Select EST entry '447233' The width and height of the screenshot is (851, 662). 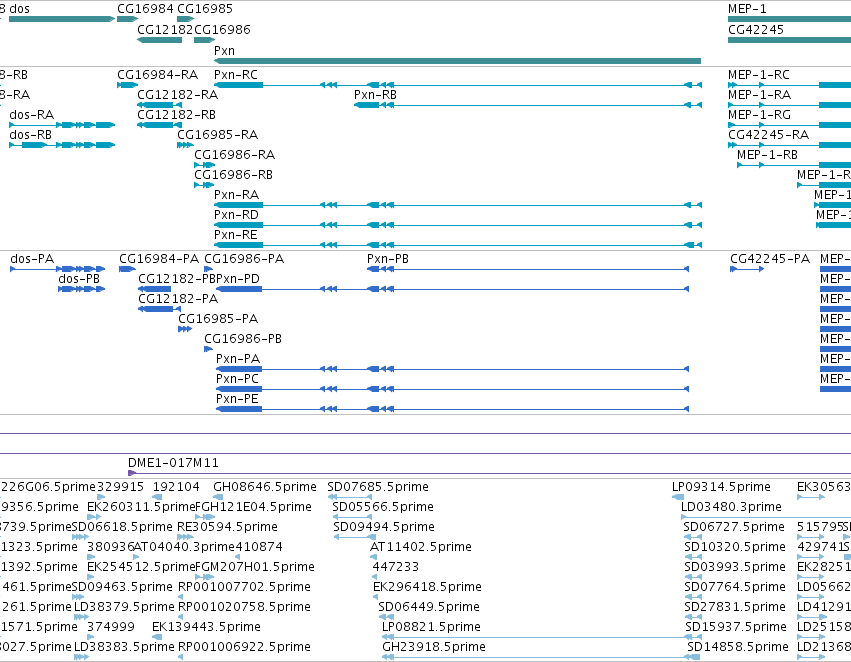point(396,567)
